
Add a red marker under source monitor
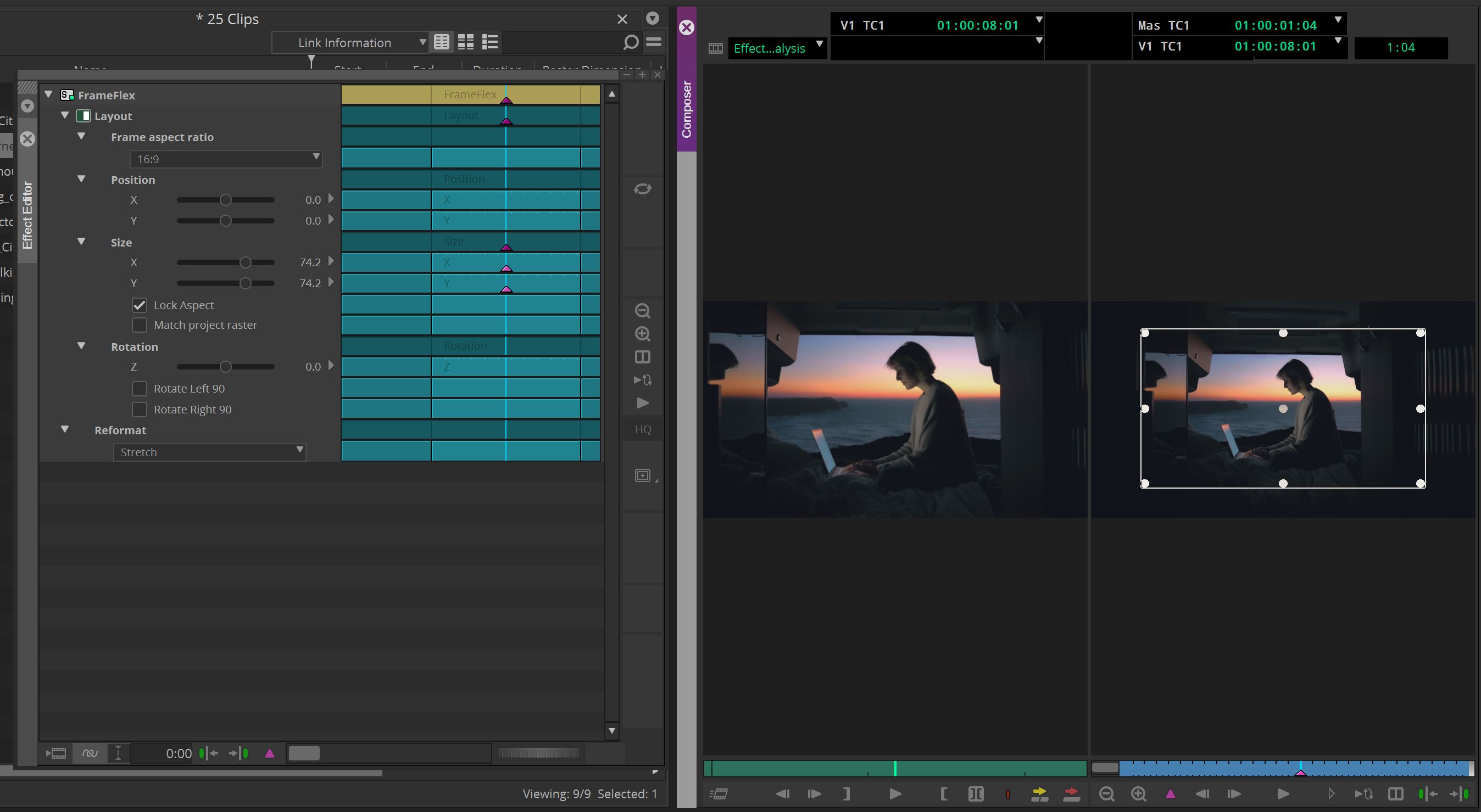1008,795
